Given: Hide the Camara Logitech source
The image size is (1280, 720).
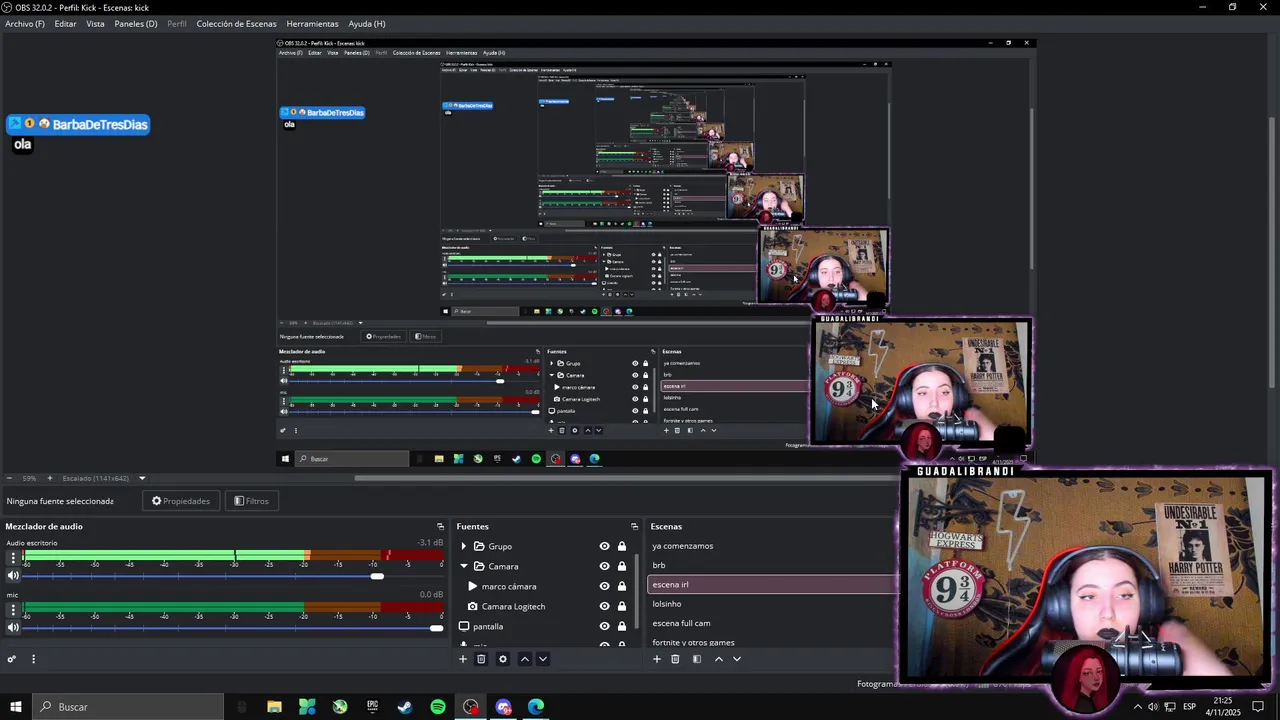Looking at the screenshot, I should click(x=604, y=606).
